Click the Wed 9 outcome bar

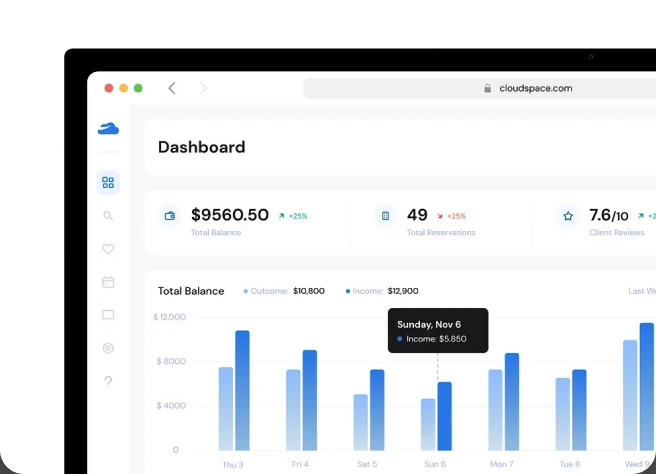pos(630,395)
